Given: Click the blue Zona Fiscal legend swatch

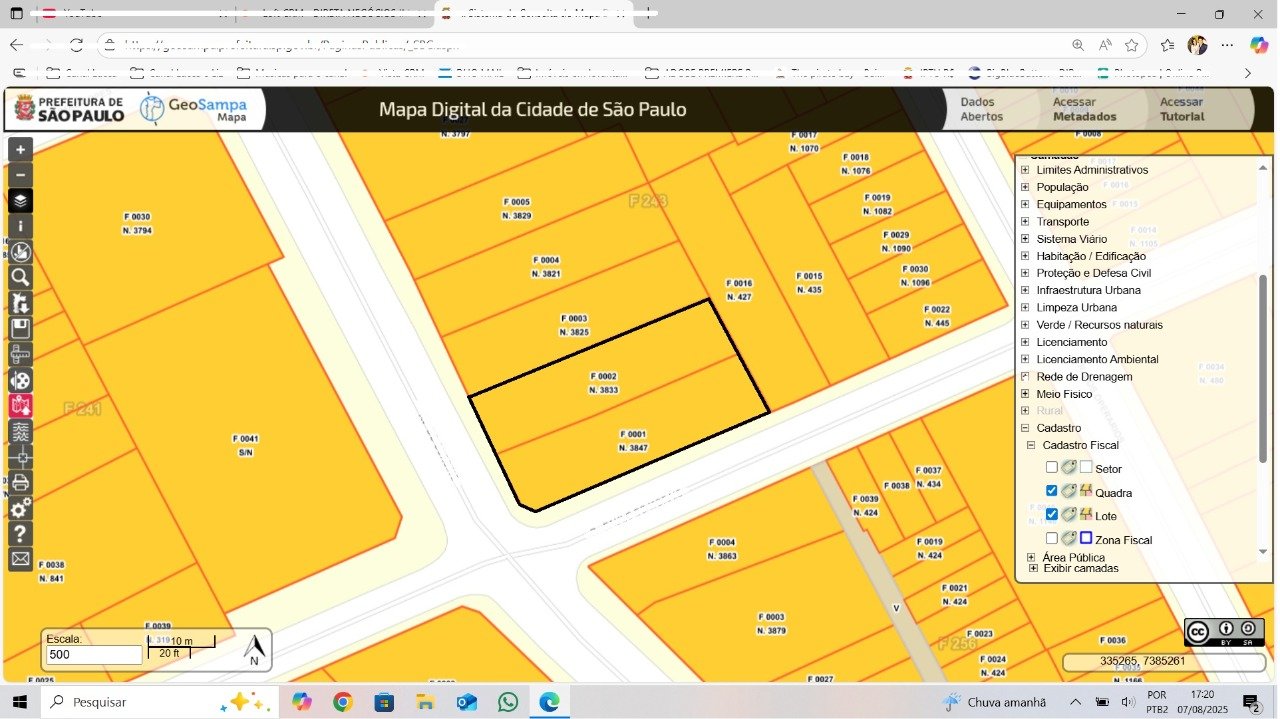Looking at the screenshot, I should pos(1086,538).
